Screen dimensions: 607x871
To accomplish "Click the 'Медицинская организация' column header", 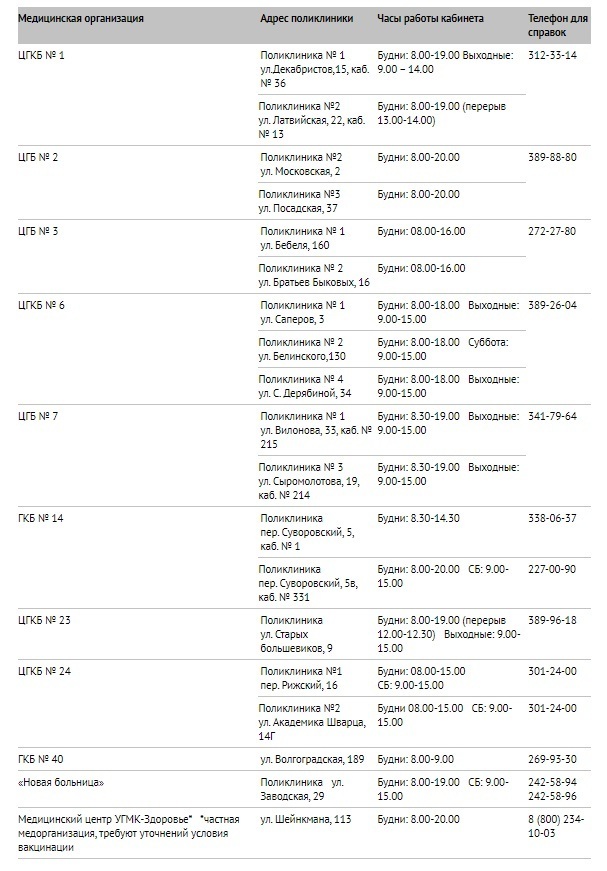I will pos(81,18).
